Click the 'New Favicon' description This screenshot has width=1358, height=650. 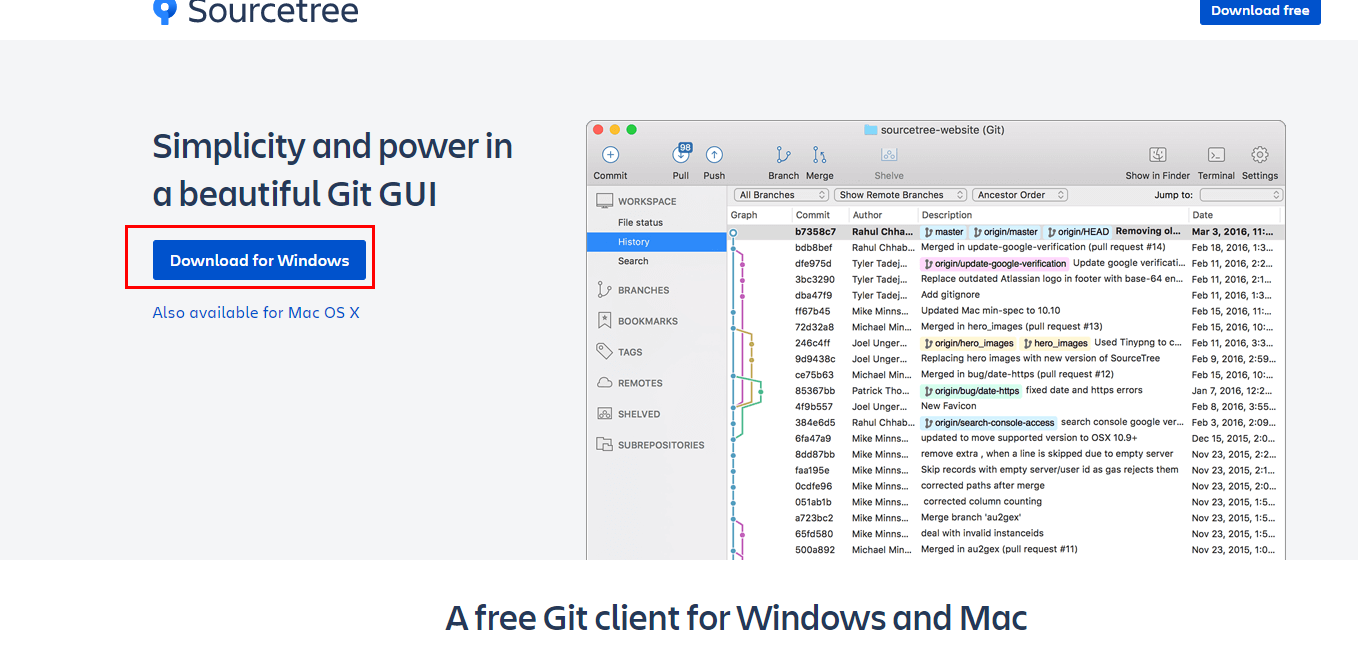[x=950, y=407]
